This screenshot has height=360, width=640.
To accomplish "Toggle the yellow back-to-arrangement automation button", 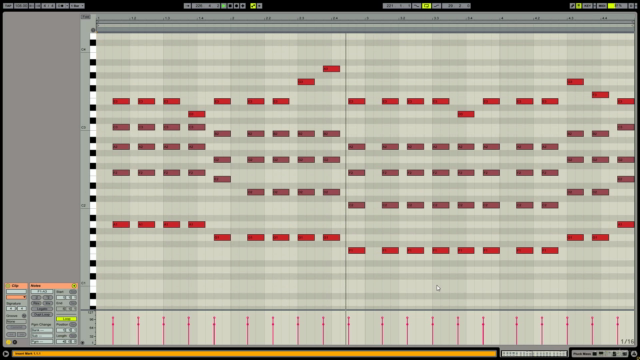I will pos(253,6).
